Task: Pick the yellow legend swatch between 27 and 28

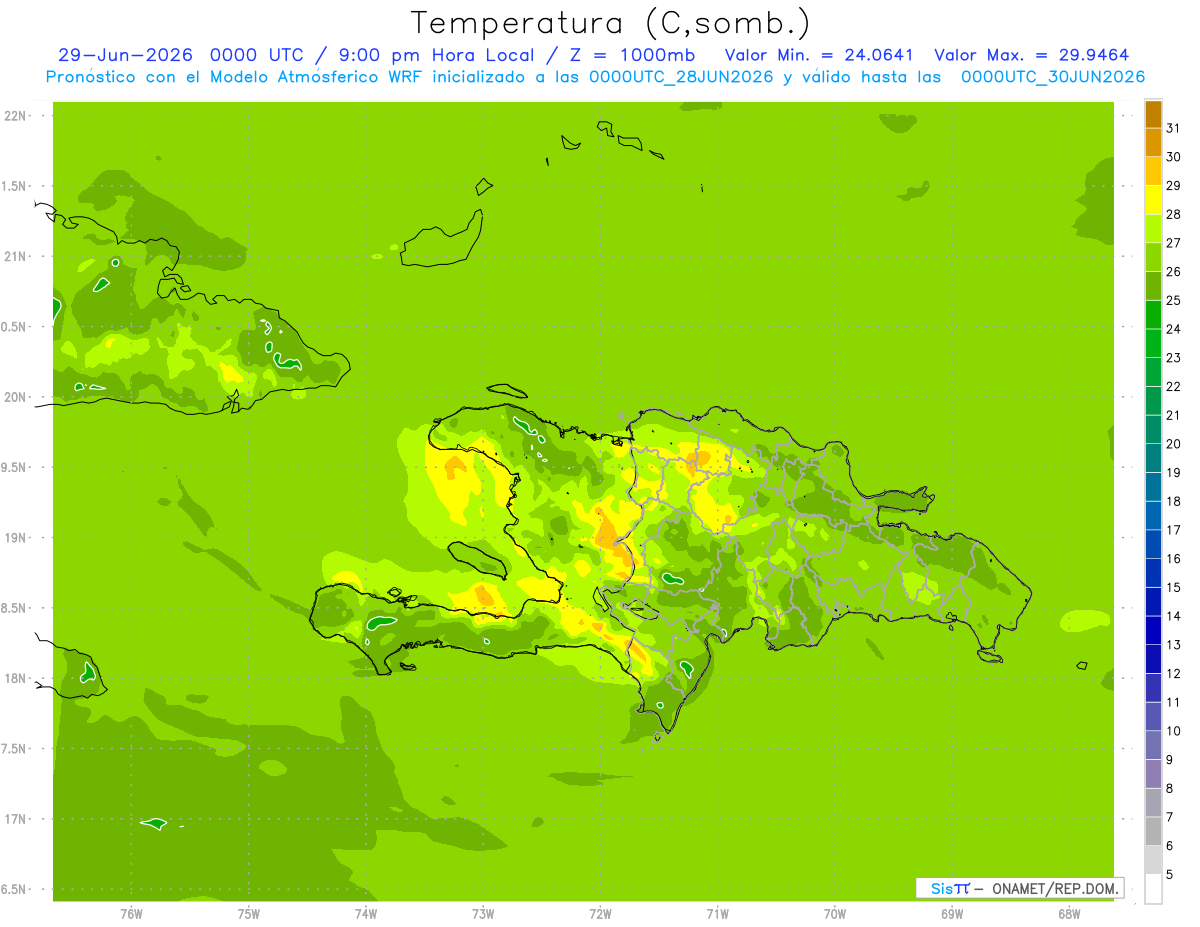Action: point(1153,229)
